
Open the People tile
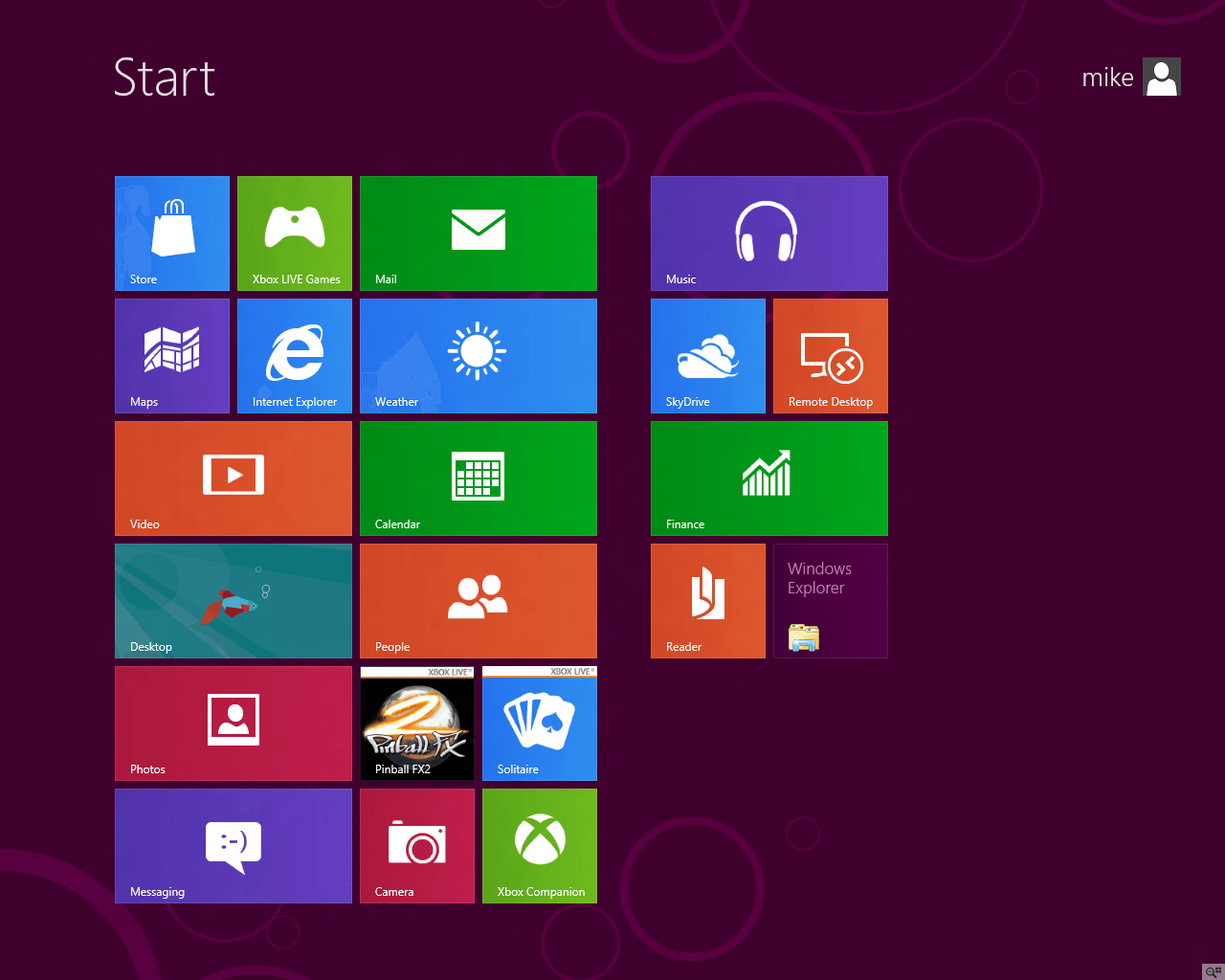[479, 600]
